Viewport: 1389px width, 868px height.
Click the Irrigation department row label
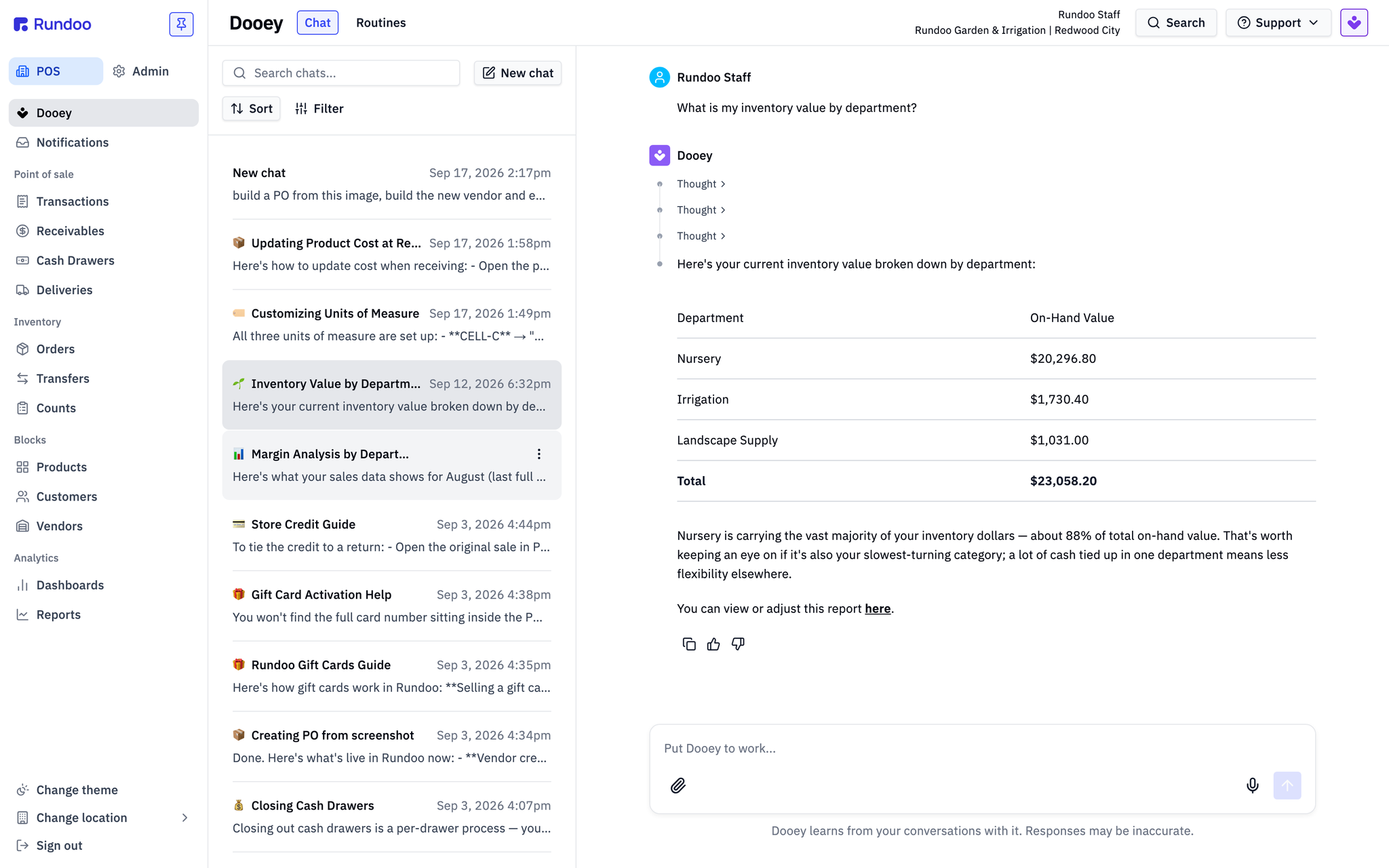pos(703,399)
